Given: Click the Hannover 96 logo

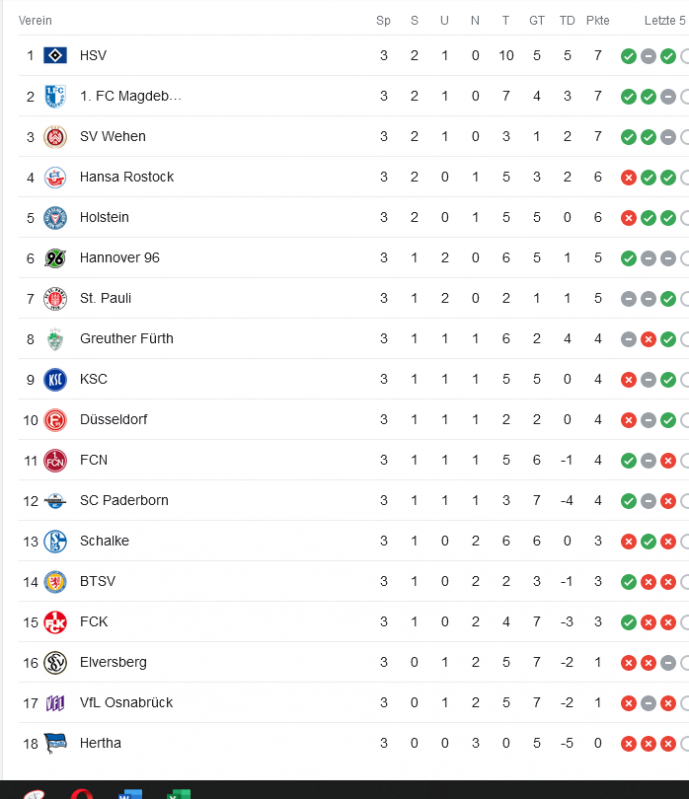Looking at the screenshot, I should [x=55, y=258].
